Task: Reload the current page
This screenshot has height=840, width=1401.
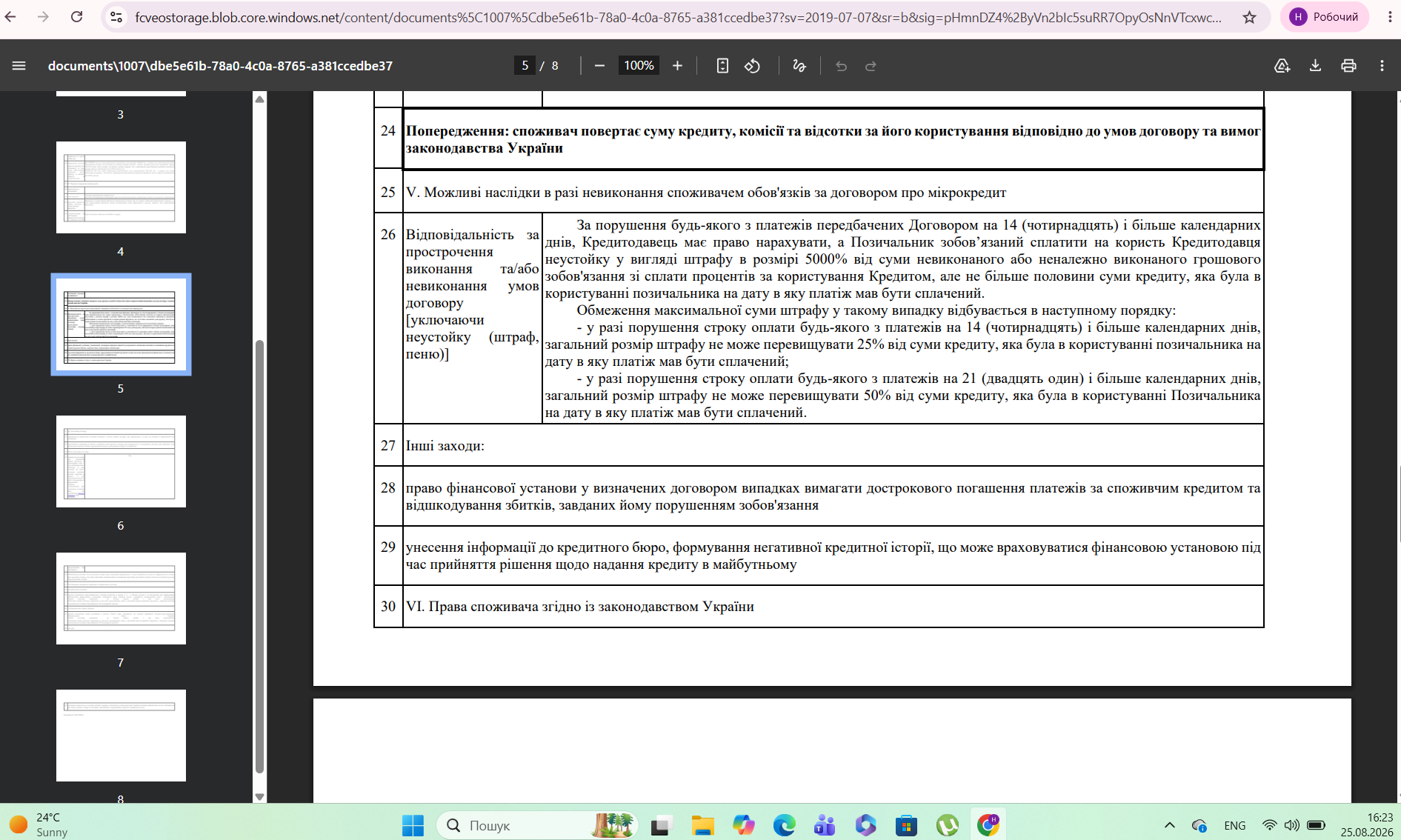Action: click(x=76, y=17)
